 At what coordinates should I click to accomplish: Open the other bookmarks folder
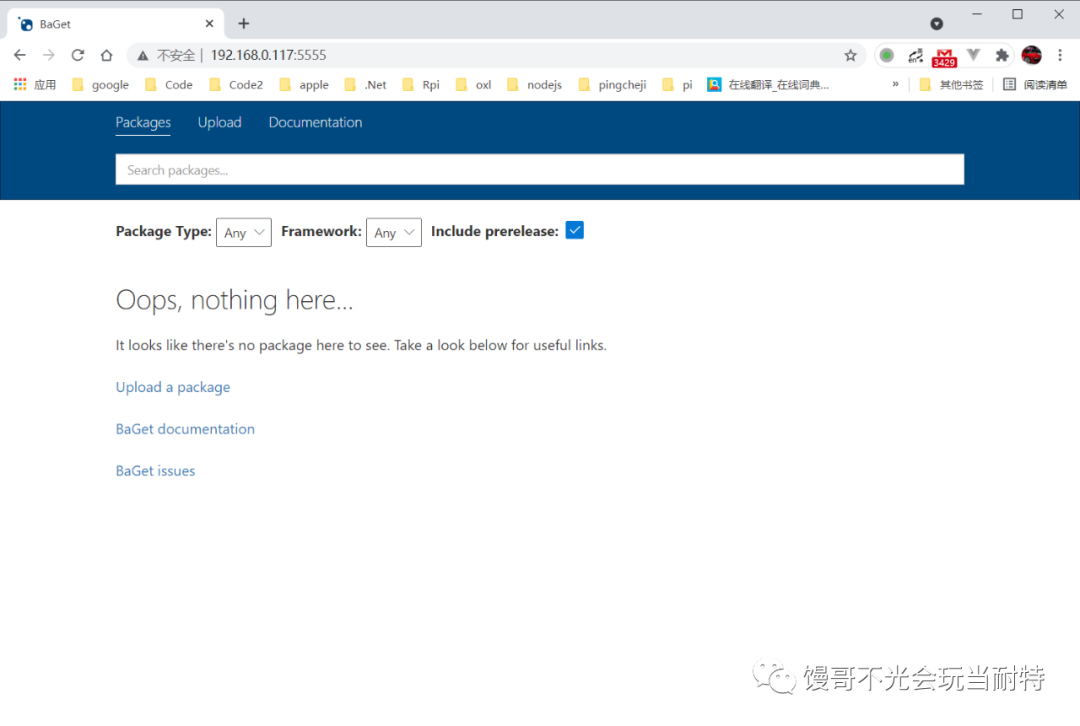tap(951, 84)
